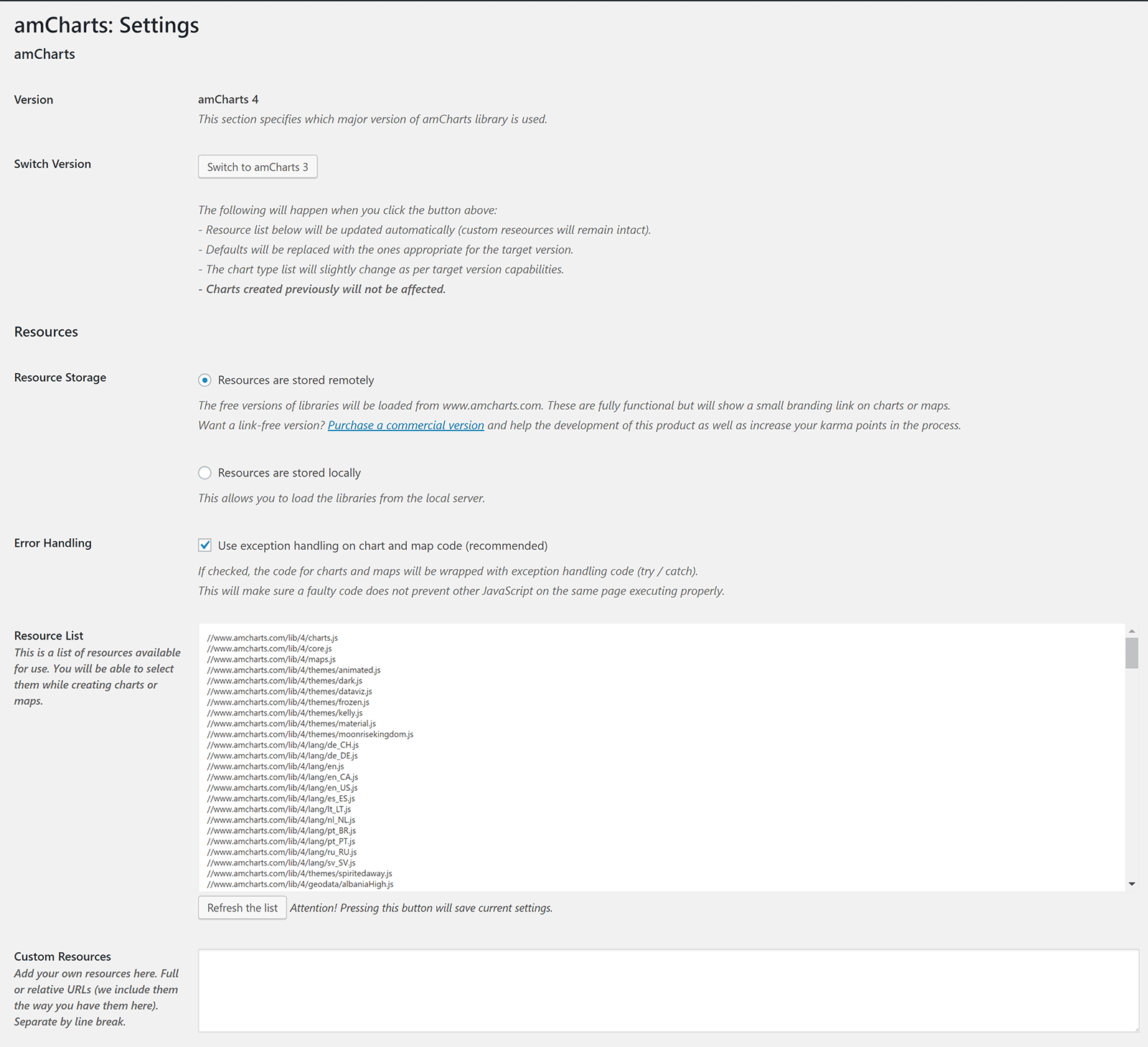
Task: Click the lang/nl_NL.js line
Action: [281, 820]
